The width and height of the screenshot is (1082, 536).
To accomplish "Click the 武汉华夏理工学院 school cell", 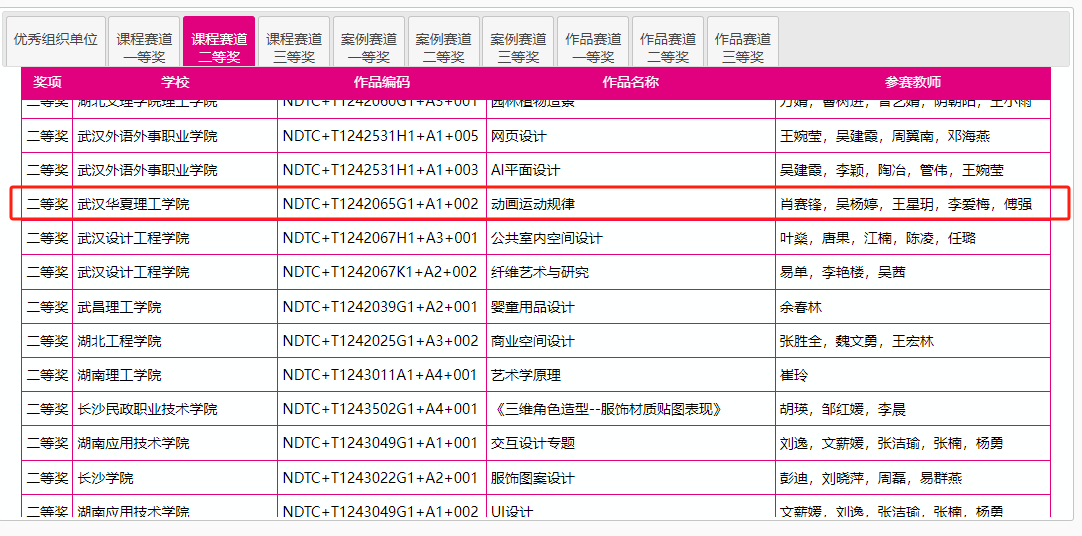I will coord(133,204).
